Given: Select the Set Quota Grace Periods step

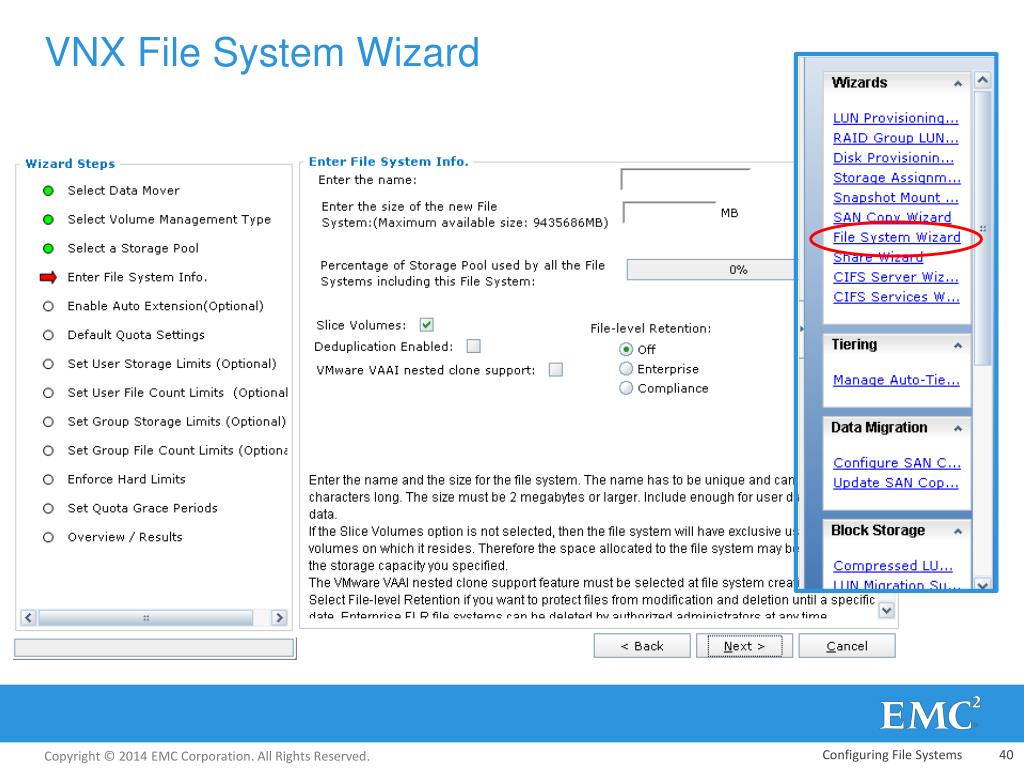Looking at the screenshot, I should (142, 508).
